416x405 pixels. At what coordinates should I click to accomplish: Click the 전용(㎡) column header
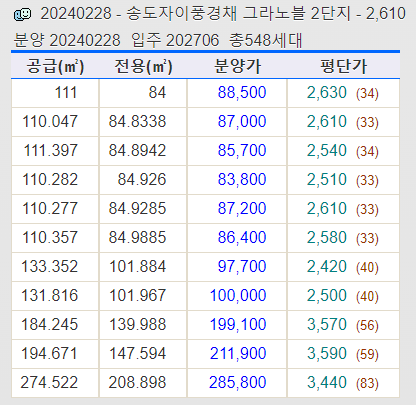(143, 66)
